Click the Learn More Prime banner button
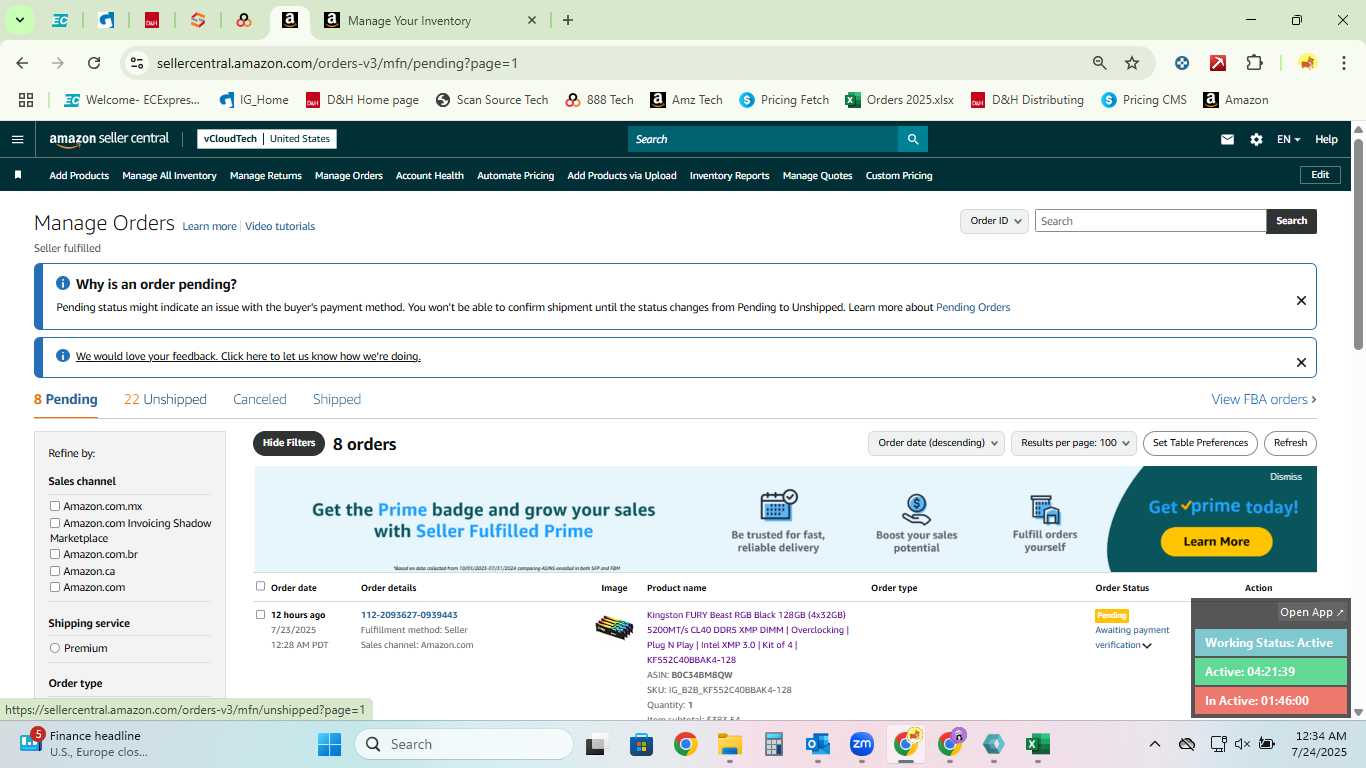Image resolution: width=1366 pixels, height=768 pixels. pyautogui.click(x=1216, y=541)
